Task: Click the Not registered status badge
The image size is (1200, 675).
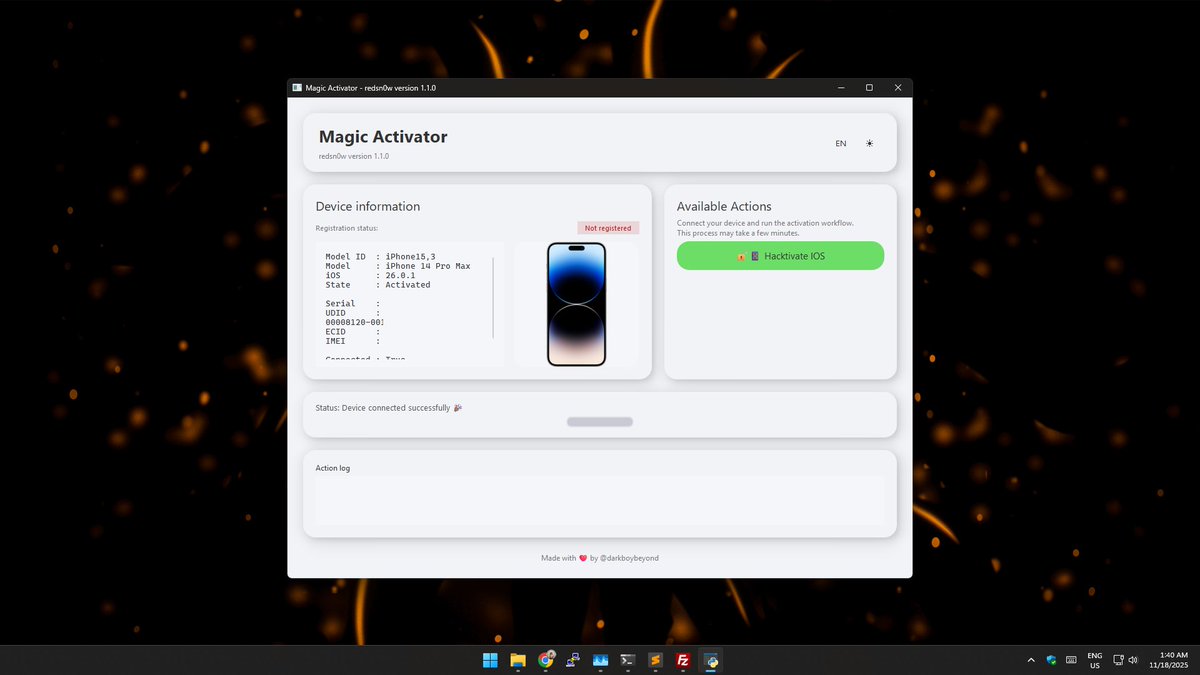Action: 608,227
